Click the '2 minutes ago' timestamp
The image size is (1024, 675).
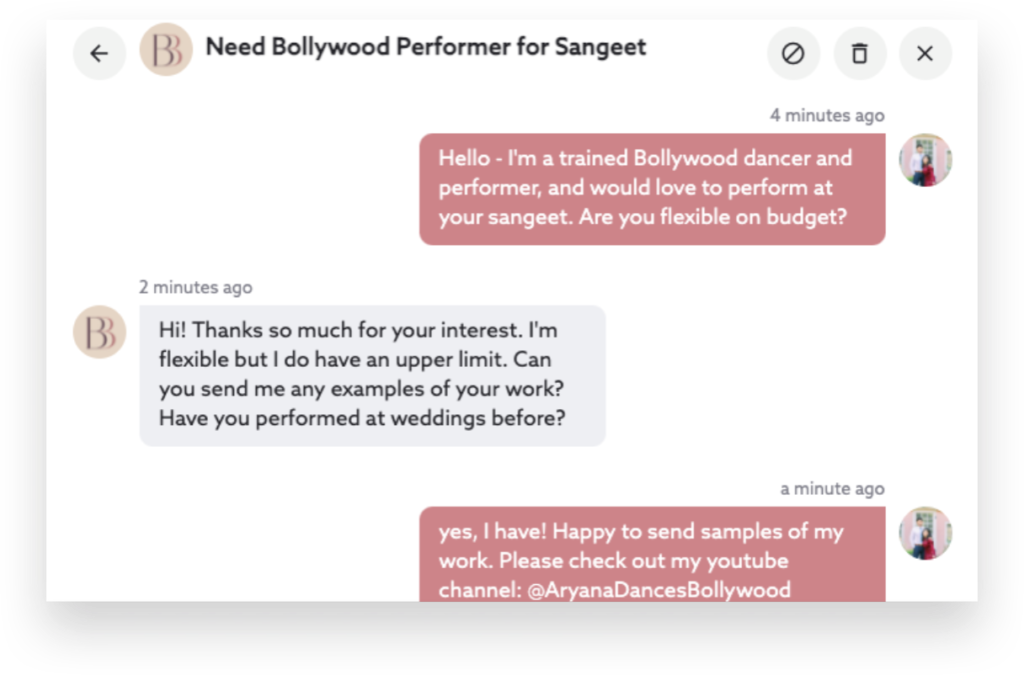click(x=196, y=287)
